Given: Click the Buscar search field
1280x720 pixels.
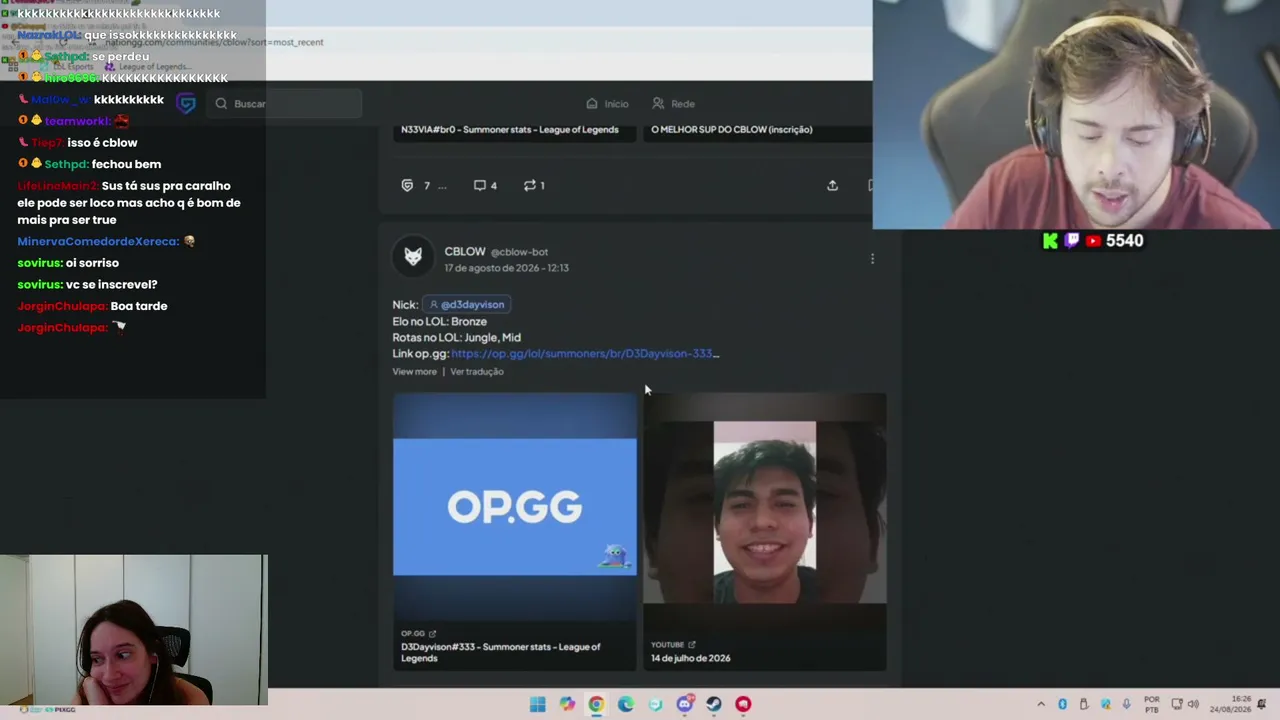Looking at the screenshot, I should pos(285,104).
